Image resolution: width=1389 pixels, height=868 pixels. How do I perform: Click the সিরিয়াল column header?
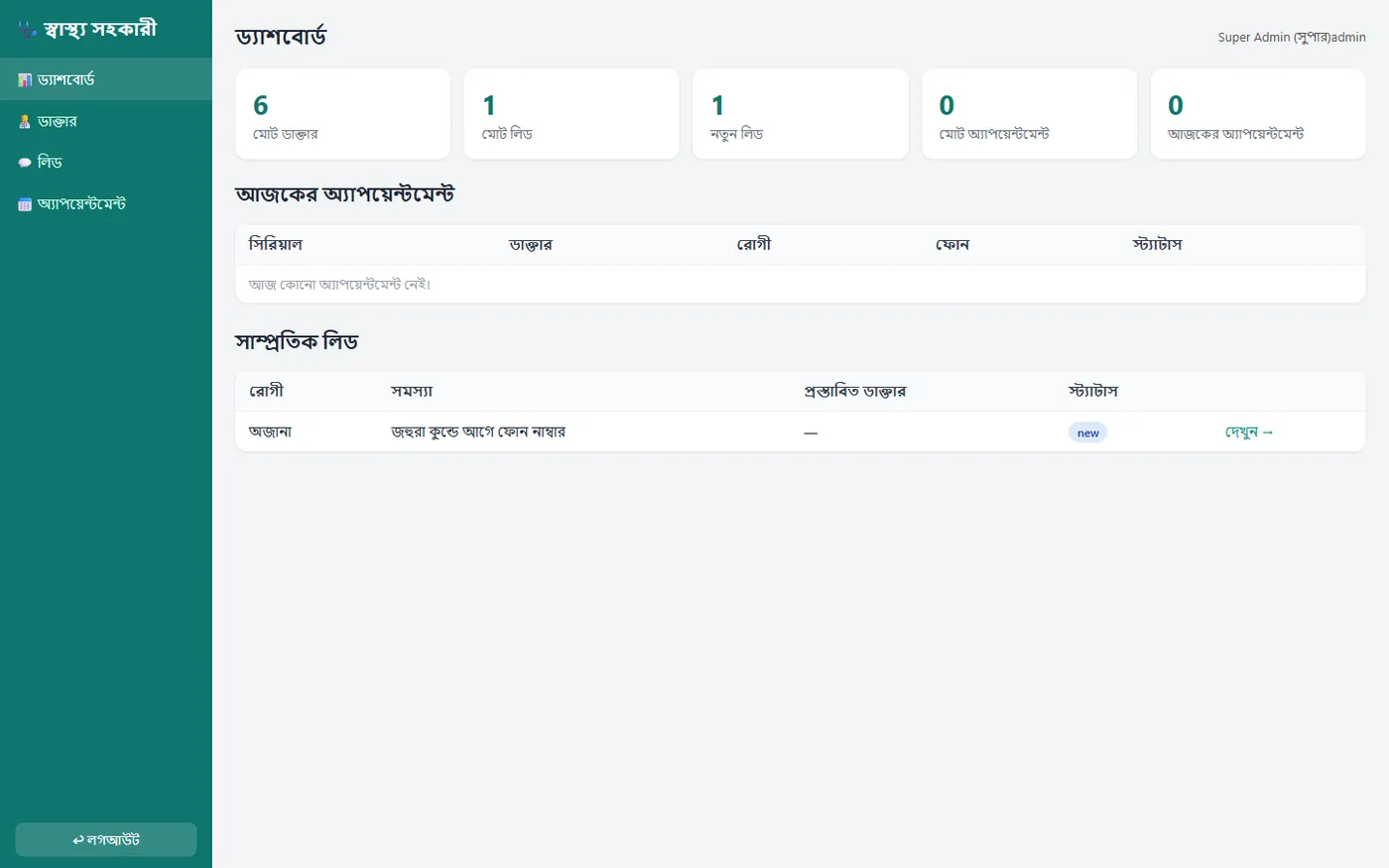tap(276, 244)
